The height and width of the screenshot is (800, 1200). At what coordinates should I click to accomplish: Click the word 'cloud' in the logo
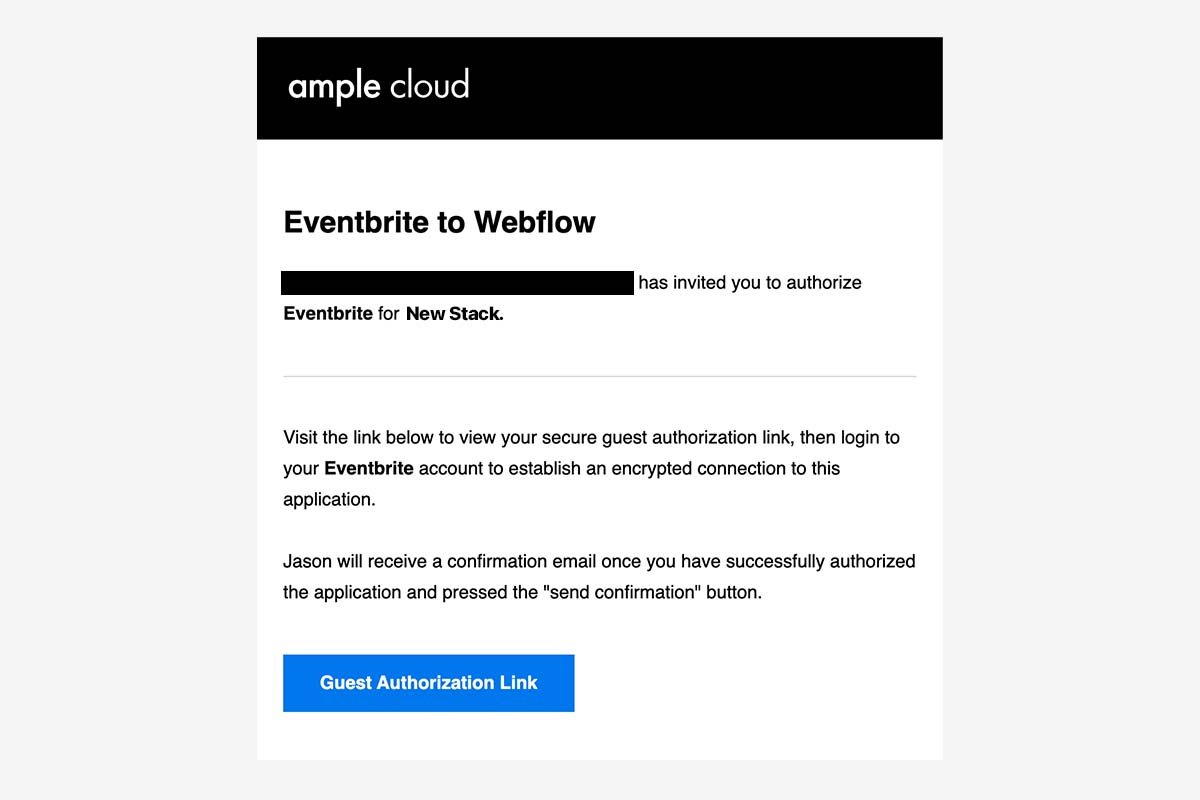[x=429, y=85]
